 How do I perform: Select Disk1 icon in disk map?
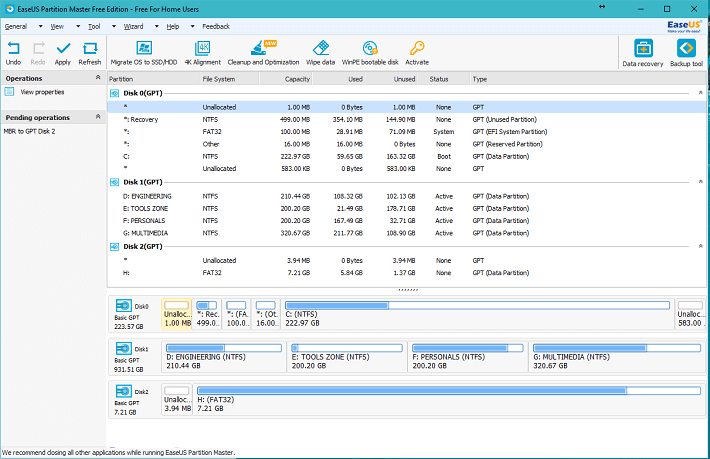[124, 349]
